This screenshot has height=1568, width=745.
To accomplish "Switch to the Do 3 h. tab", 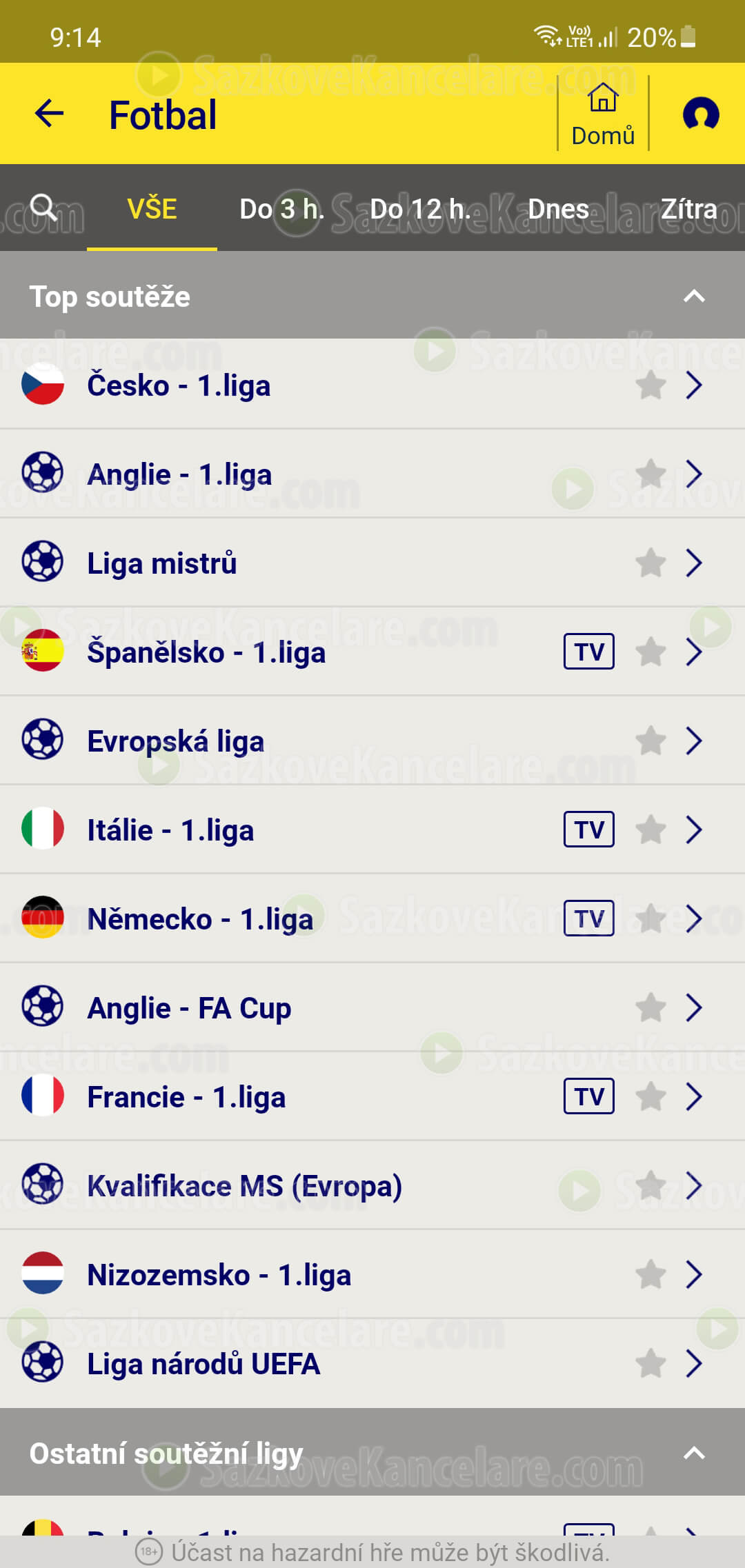I will point(281,209).
